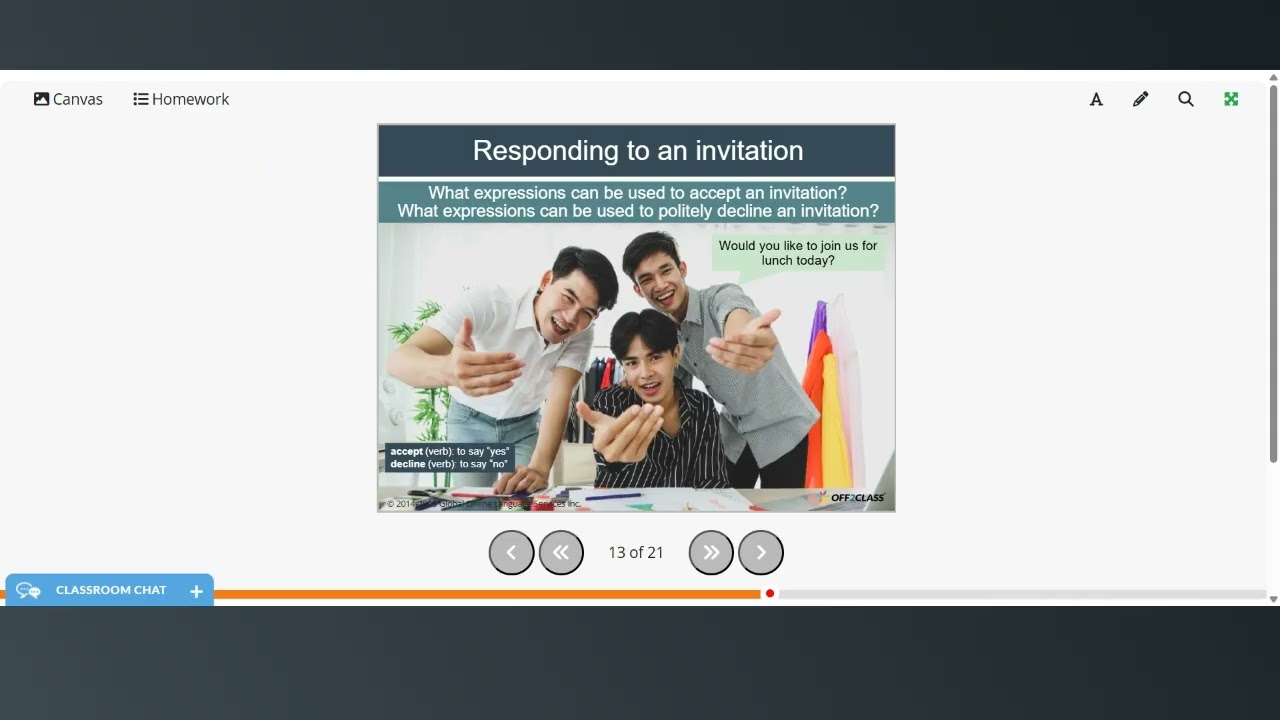
Task: Click the lunch invitation speech bubble
Action: [798, 253]
